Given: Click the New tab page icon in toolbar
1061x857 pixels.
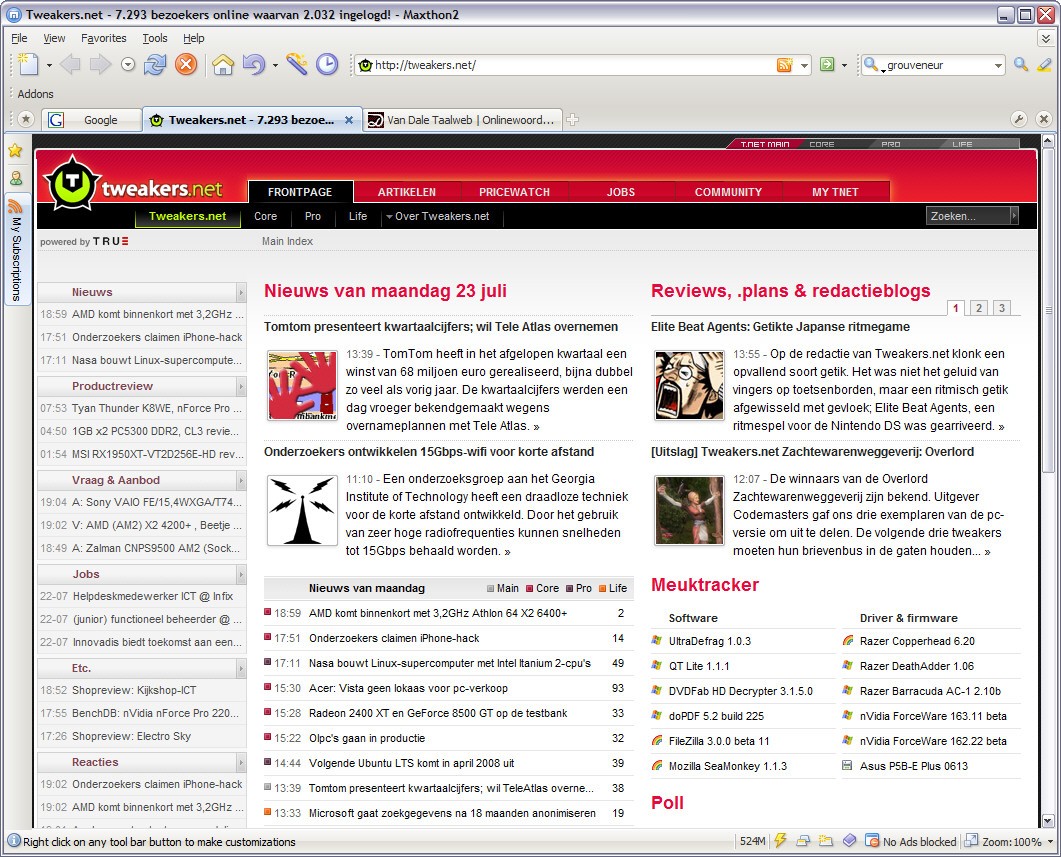Looking at the screenshot, I should click(x=28, y=65).
